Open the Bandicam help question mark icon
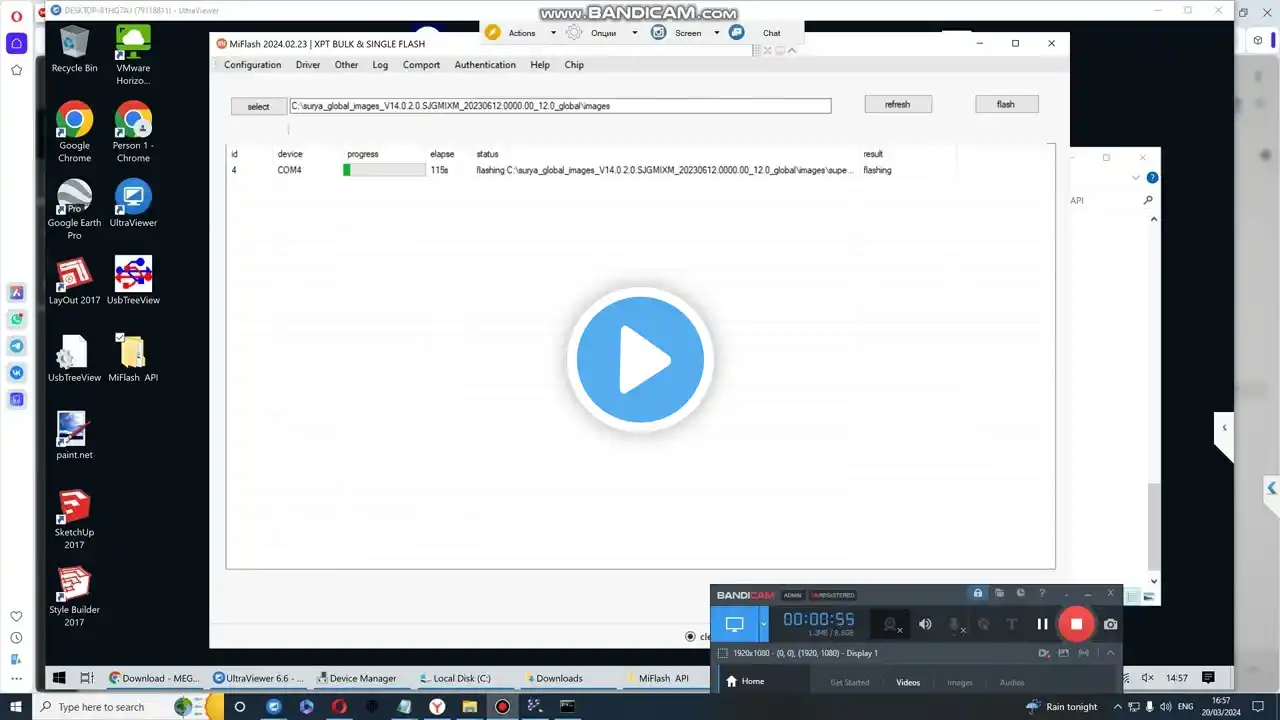Viewport: 1280px width, 720px height. [x=1042, y=593]
